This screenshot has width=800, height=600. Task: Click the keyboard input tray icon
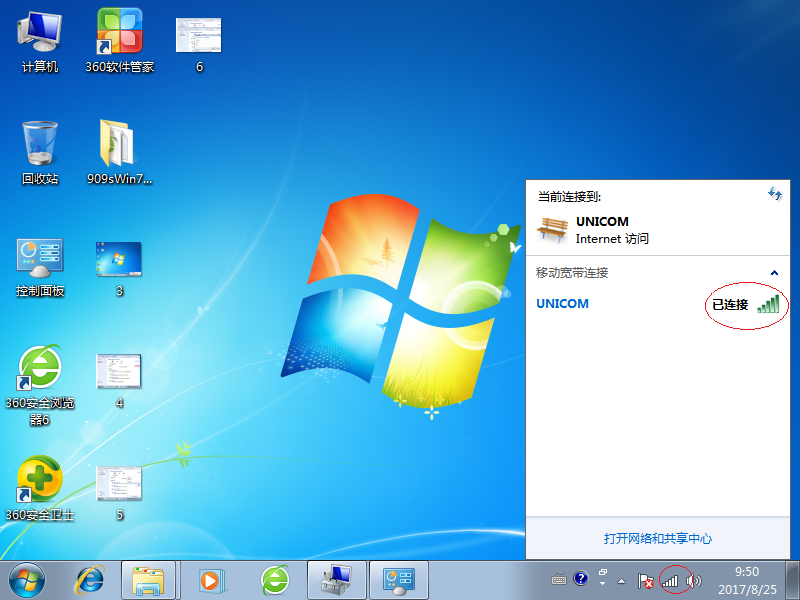click(x=559, y=580)
